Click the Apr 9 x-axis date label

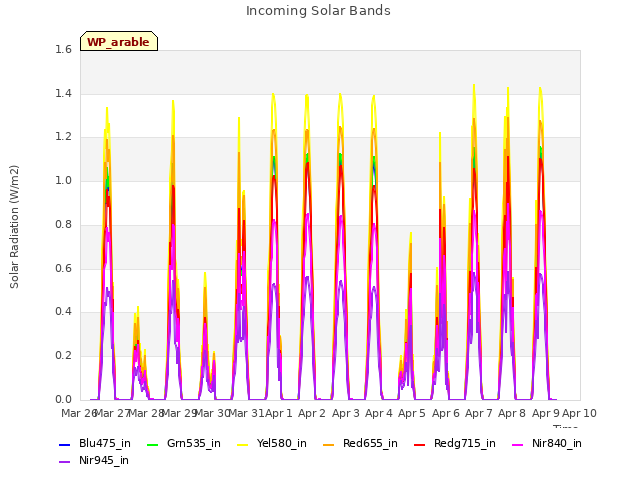coord(546,413)
